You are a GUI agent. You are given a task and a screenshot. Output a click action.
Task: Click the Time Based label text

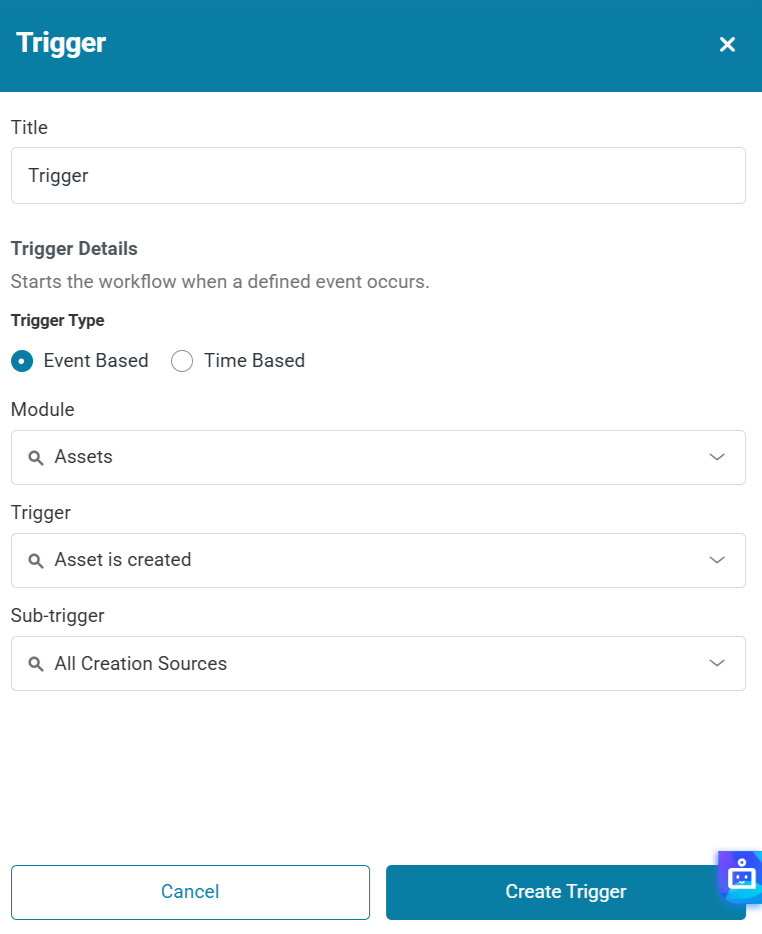coord(254,361)
